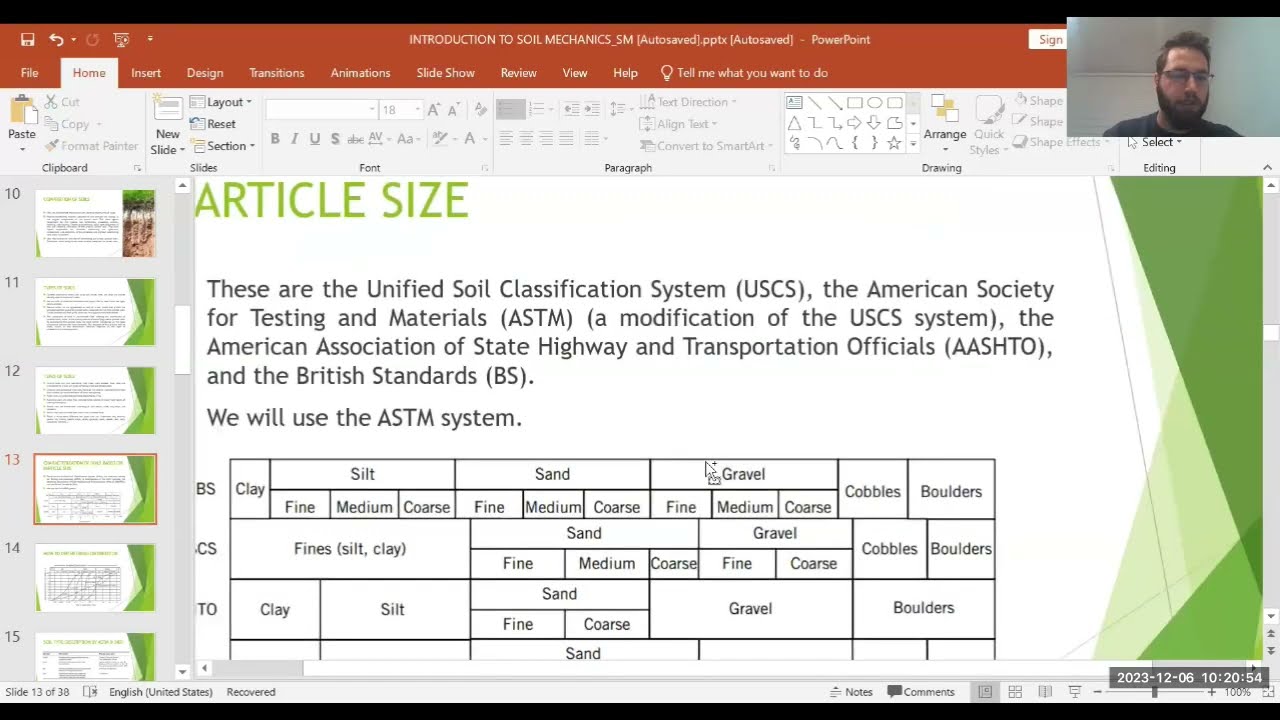The width and height of the screenshot is (1280, 720).
Task: Open Align Text dropdown
Action: [x=679, y=124]
